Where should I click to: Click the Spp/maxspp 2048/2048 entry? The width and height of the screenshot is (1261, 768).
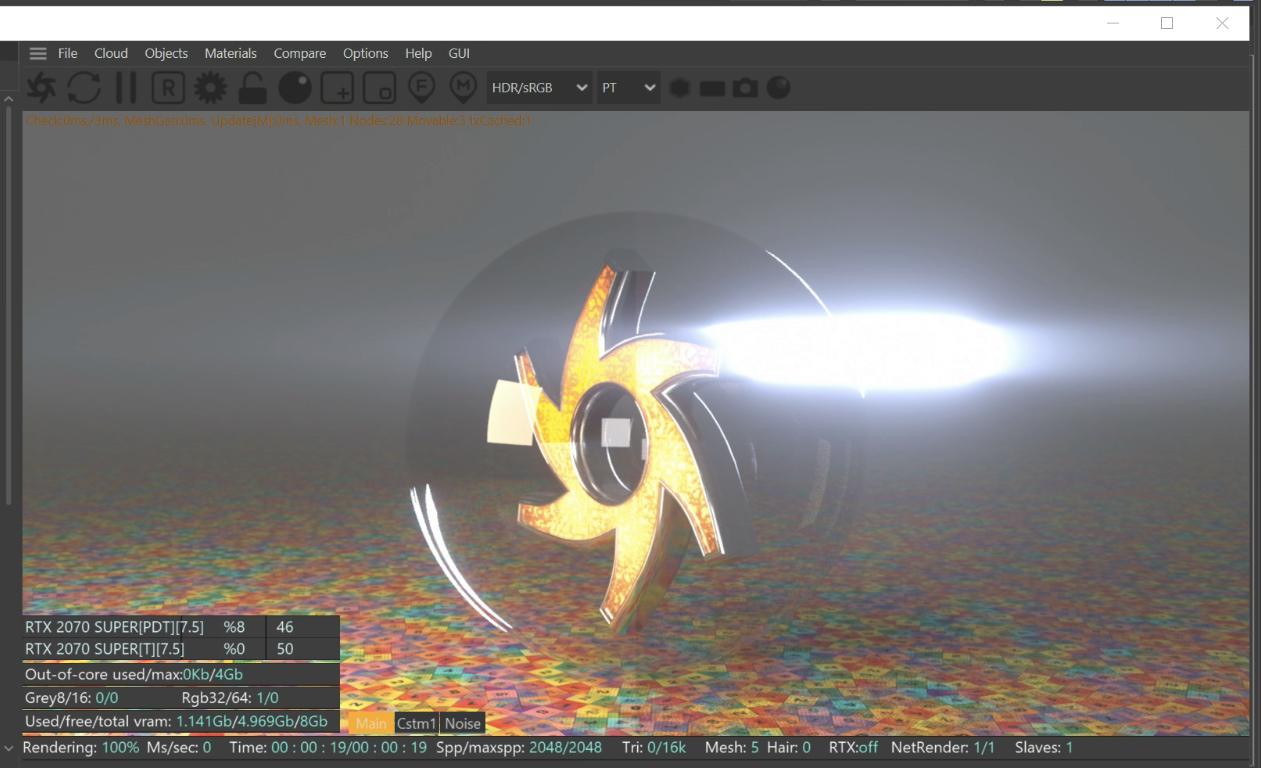coord(519,747)
